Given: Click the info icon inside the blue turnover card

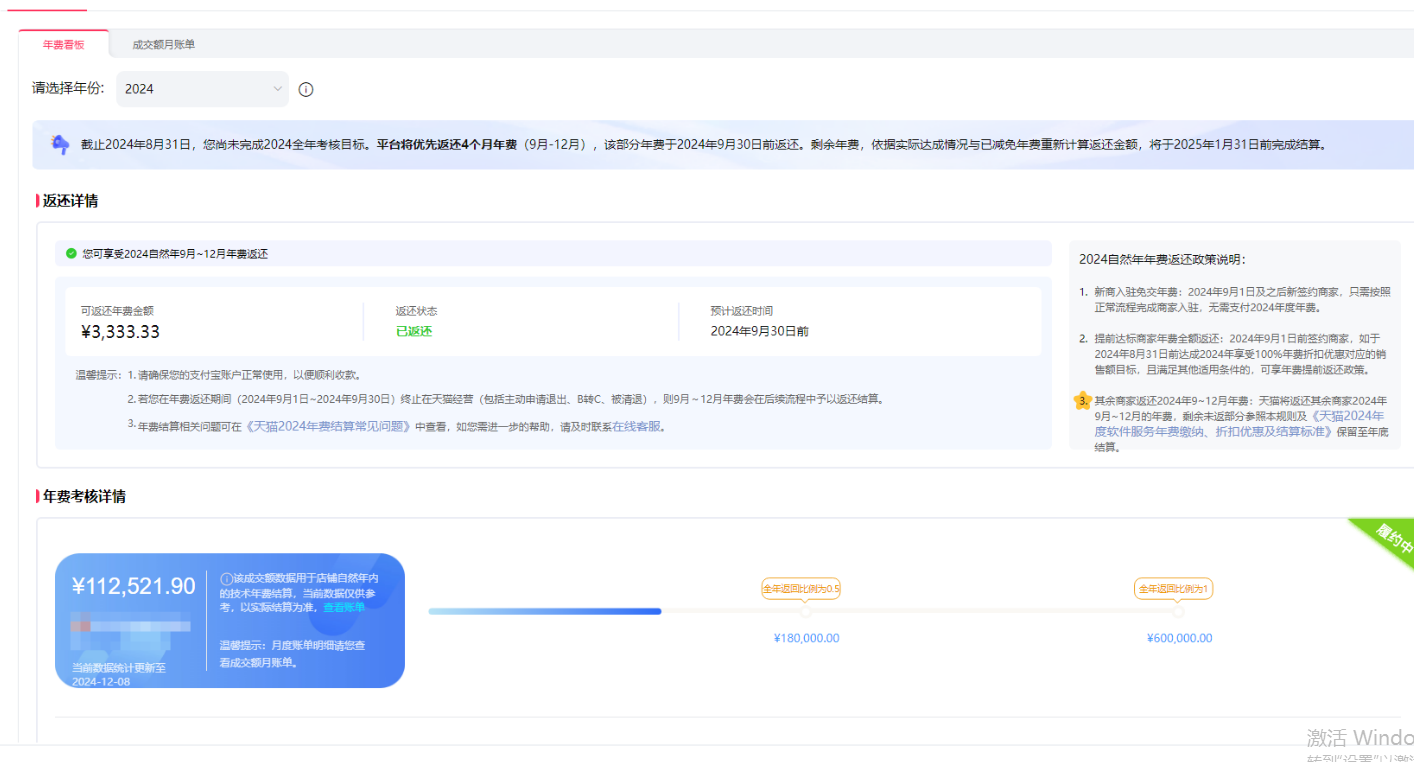Looking at the screenshot, I should tap(226, 578).
